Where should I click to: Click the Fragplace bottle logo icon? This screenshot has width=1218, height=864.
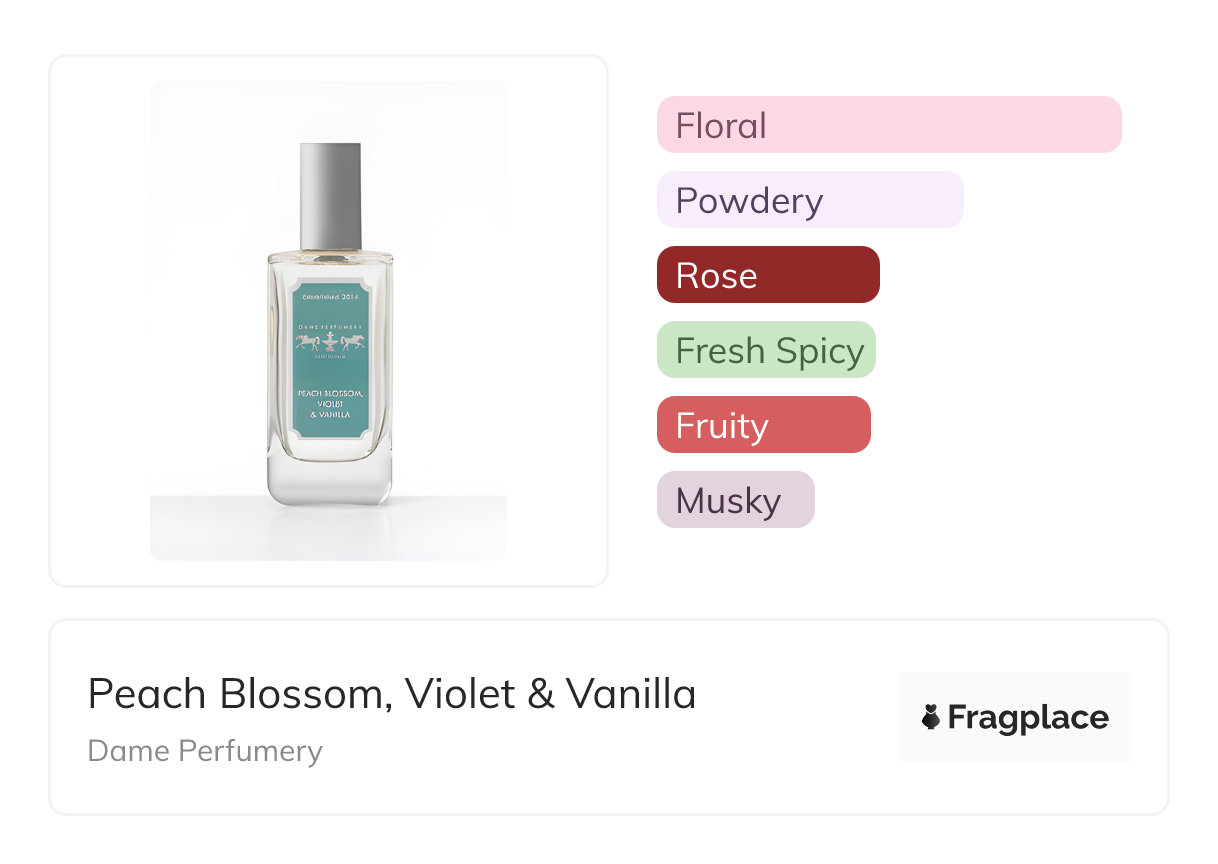coord(931,717)
